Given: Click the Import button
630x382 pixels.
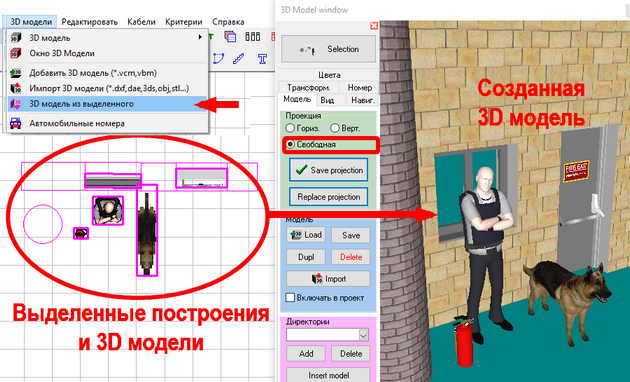Looking at the screenshot, I should pos(328,279).
